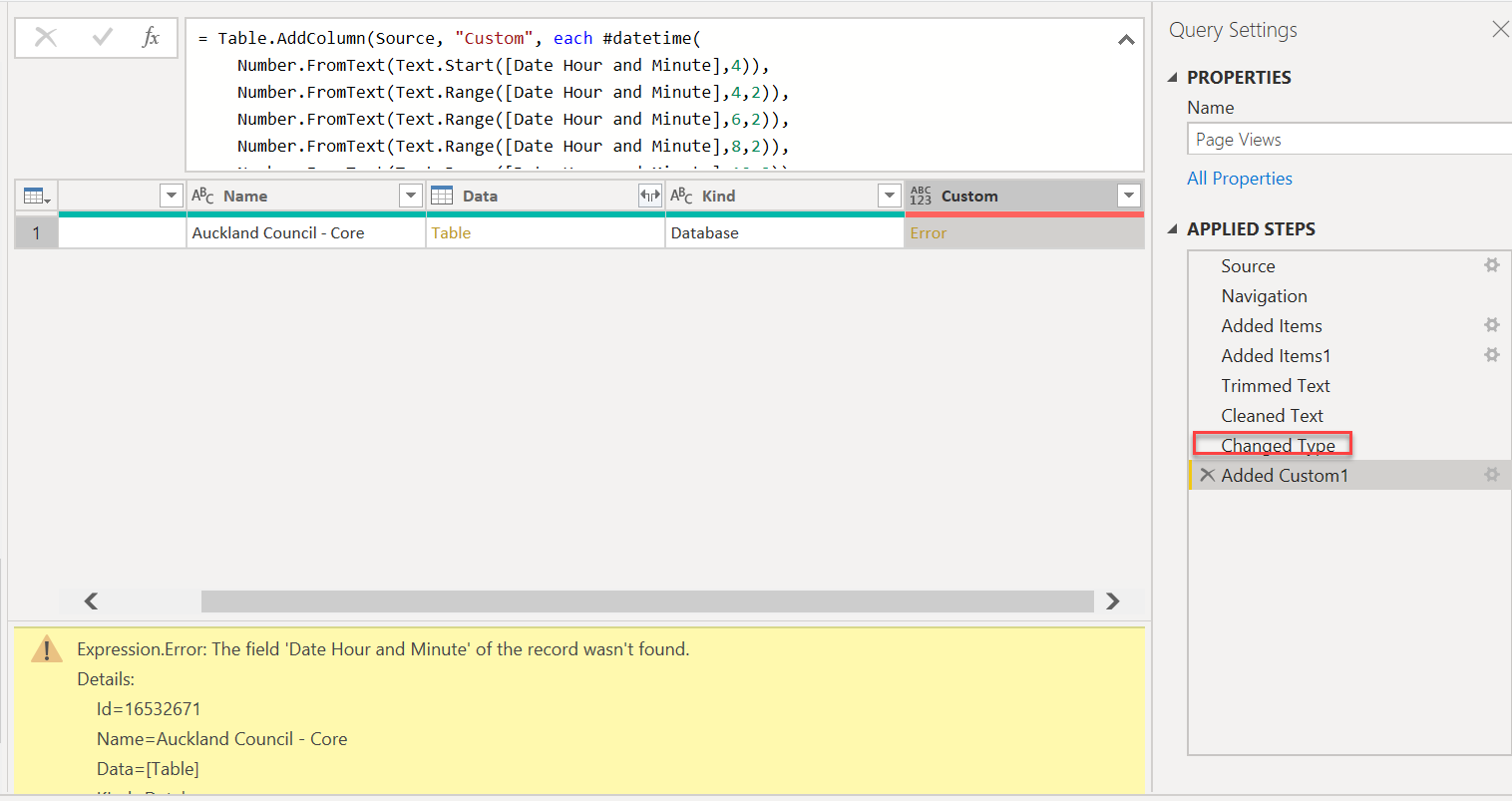Open the All Properties link
Viewport: 1512px width, 801px height.
tap(1240, 179)
